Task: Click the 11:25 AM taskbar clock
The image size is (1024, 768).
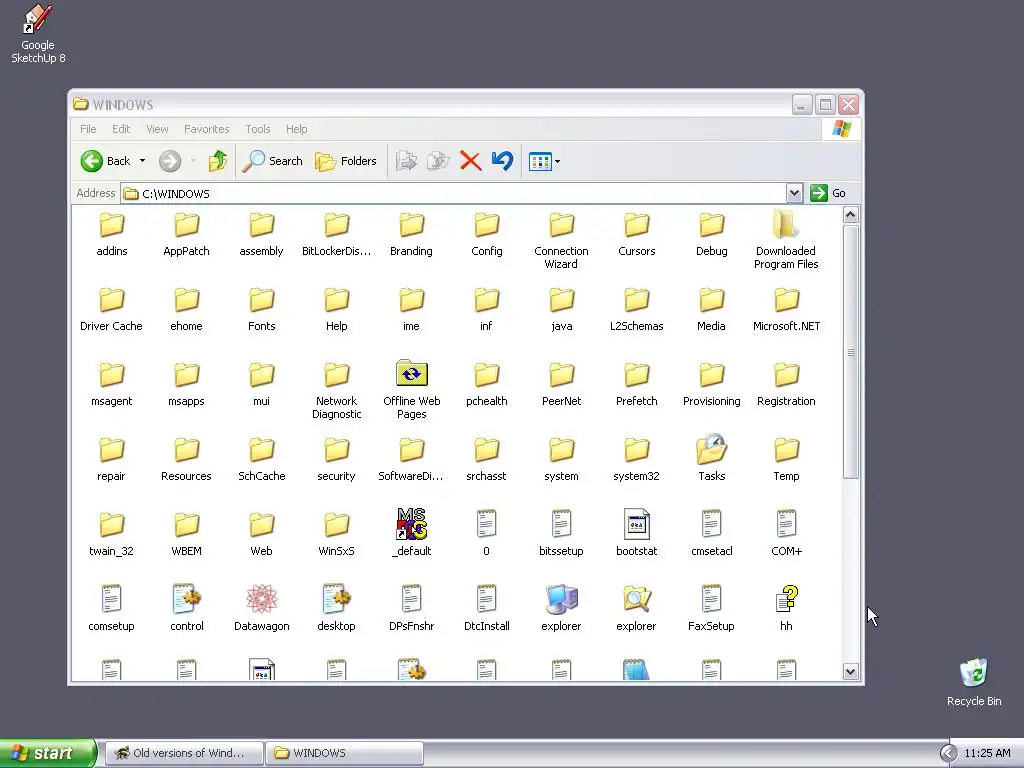Action: (987, 754)
